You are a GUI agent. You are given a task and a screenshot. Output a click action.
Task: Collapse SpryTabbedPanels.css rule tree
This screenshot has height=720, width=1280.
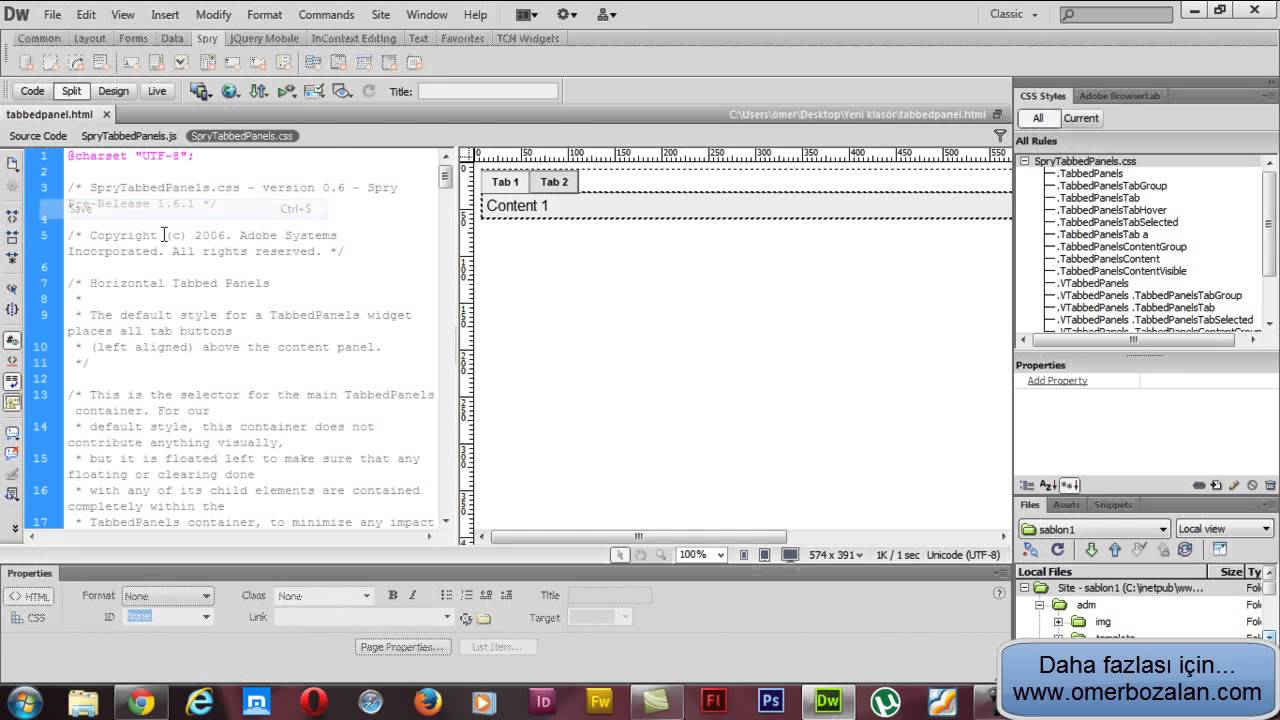pyautogui.click(x=1024, y=161)
